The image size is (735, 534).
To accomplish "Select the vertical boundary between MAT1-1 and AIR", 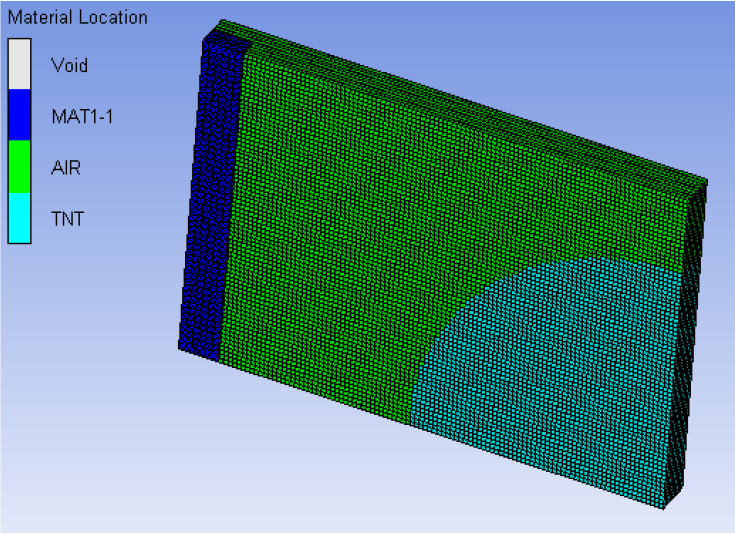I will 232,200.
